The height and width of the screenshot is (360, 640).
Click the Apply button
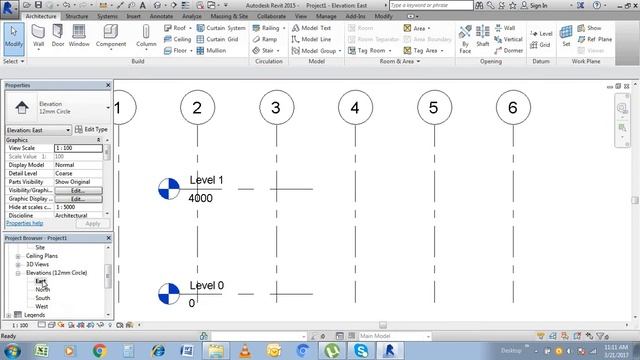pos(93,224)
